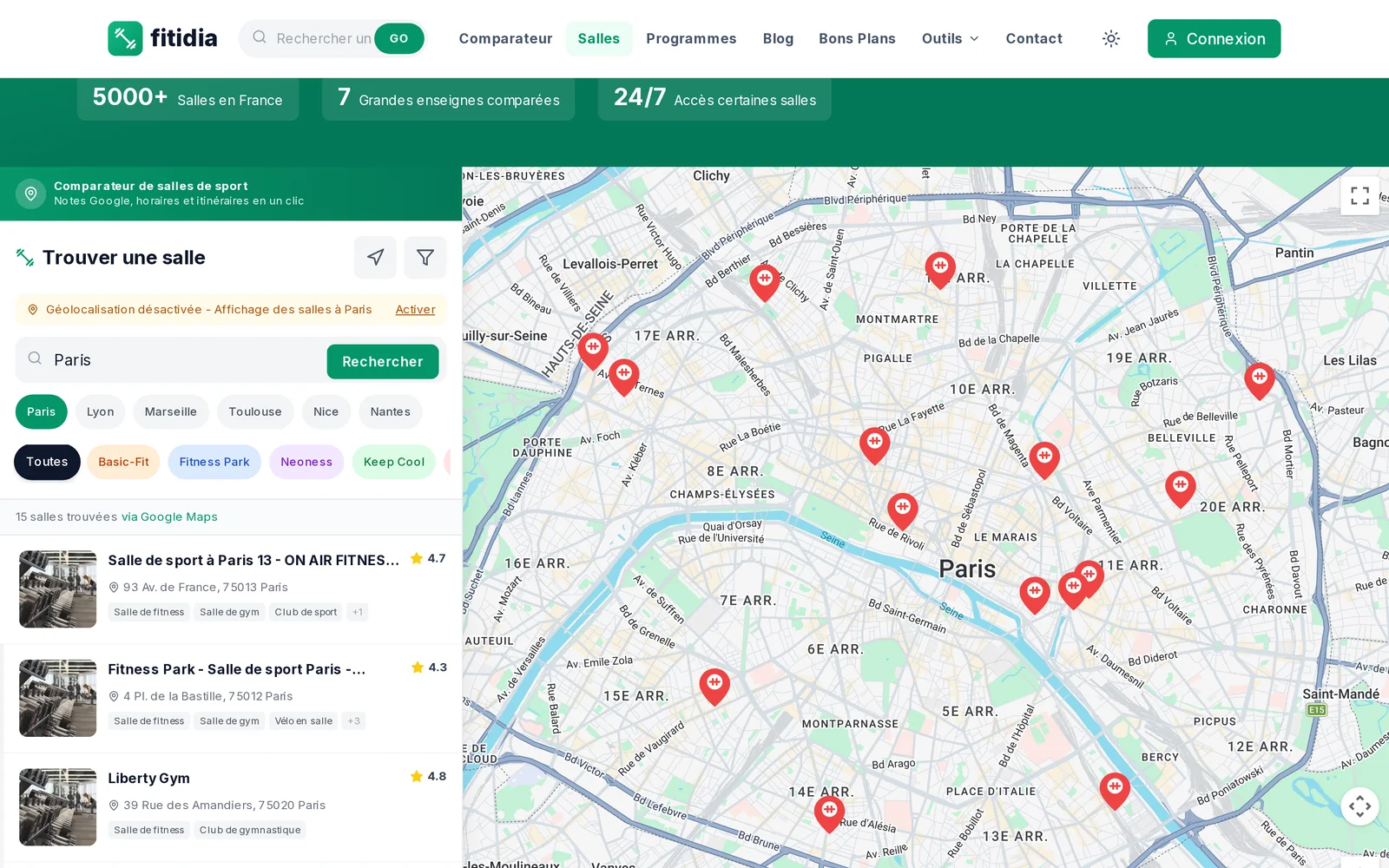Click the Rechercher button

tap(382, 361)
